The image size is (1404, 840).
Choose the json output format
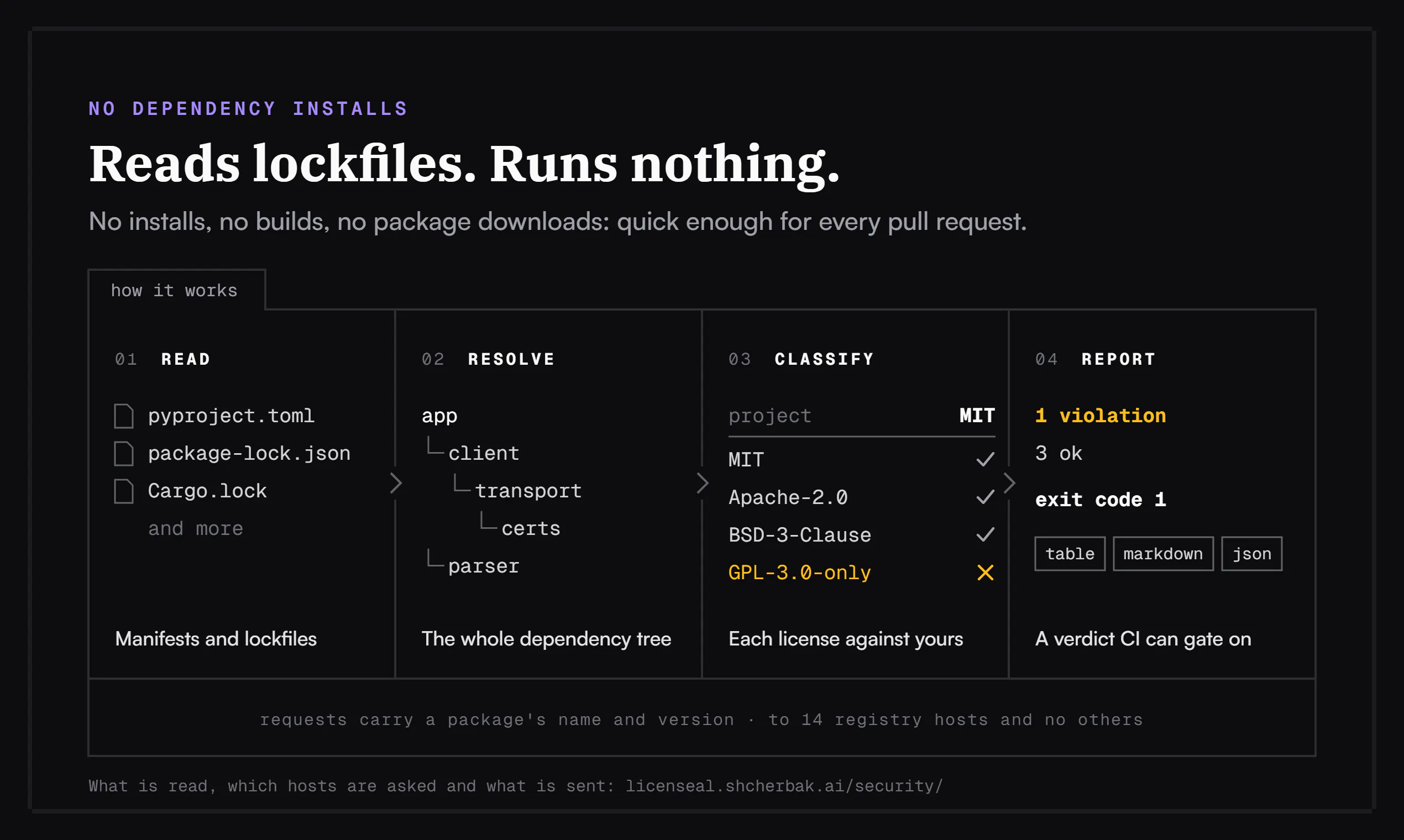click(1251, 554)
